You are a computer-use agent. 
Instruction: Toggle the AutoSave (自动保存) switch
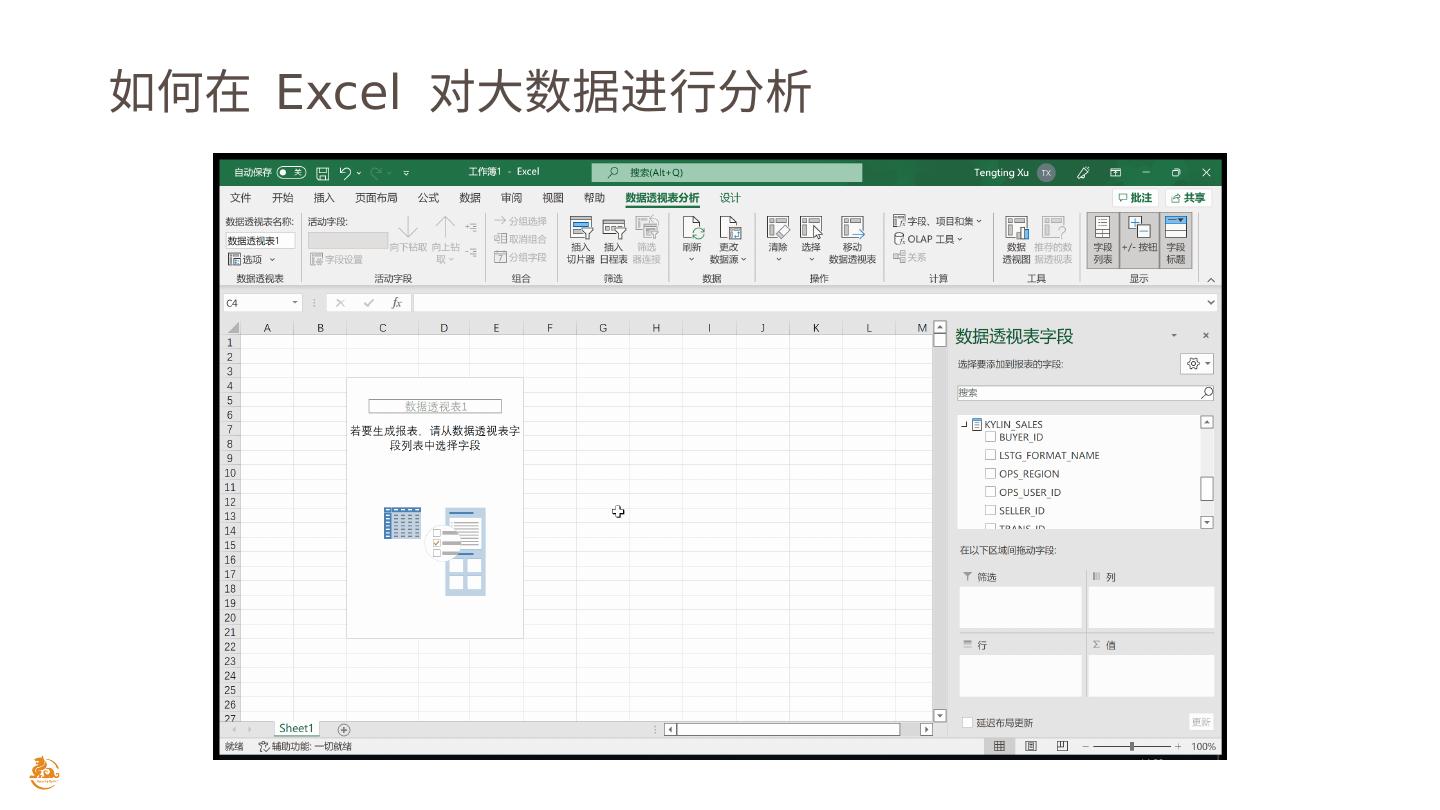[291, 172]
